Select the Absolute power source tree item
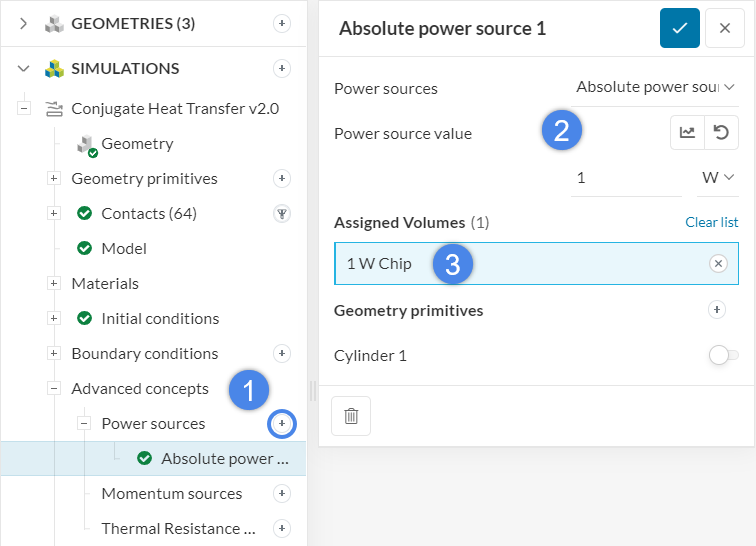 pyautogui.click(x=153, y=458)
